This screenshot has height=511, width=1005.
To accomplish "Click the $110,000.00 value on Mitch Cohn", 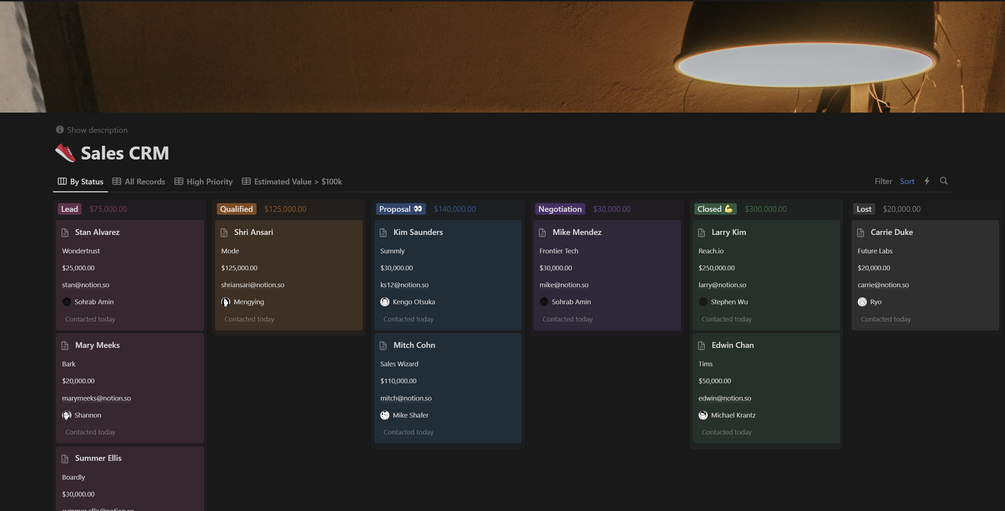I will [398, 381].
